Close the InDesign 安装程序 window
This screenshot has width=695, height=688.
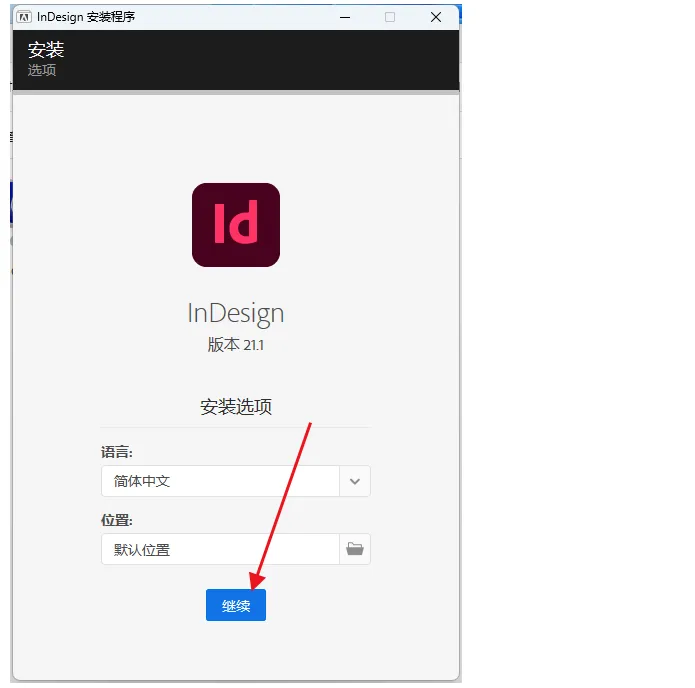436,17
